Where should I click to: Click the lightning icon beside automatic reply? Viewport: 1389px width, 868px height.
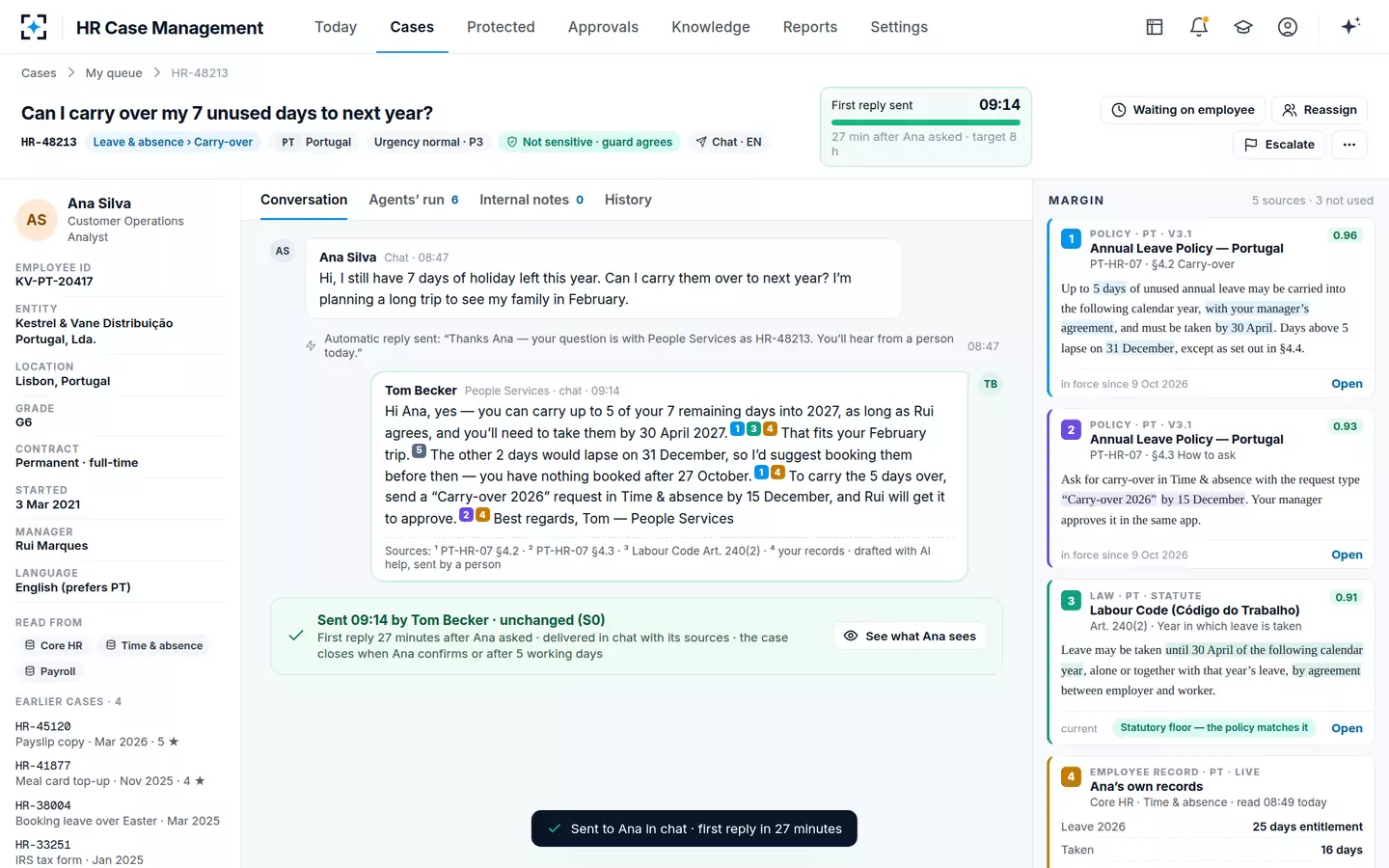pos(311,345)
